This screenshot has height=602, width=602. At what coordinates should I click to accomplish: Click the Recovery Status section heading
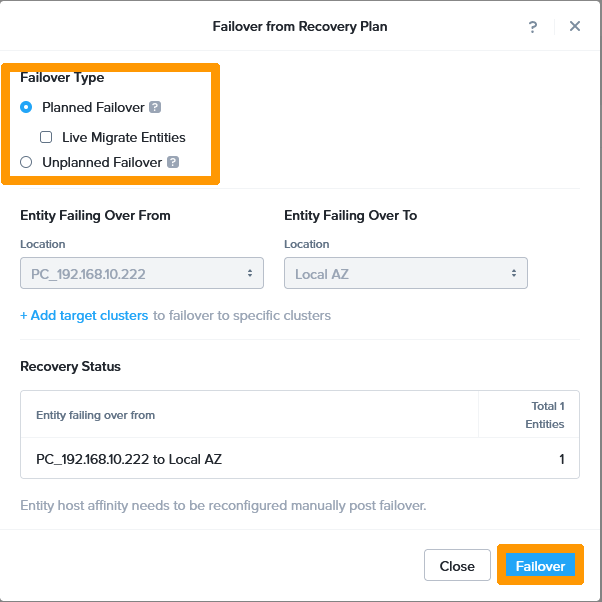pyautogui.click(x=70, y=366)
